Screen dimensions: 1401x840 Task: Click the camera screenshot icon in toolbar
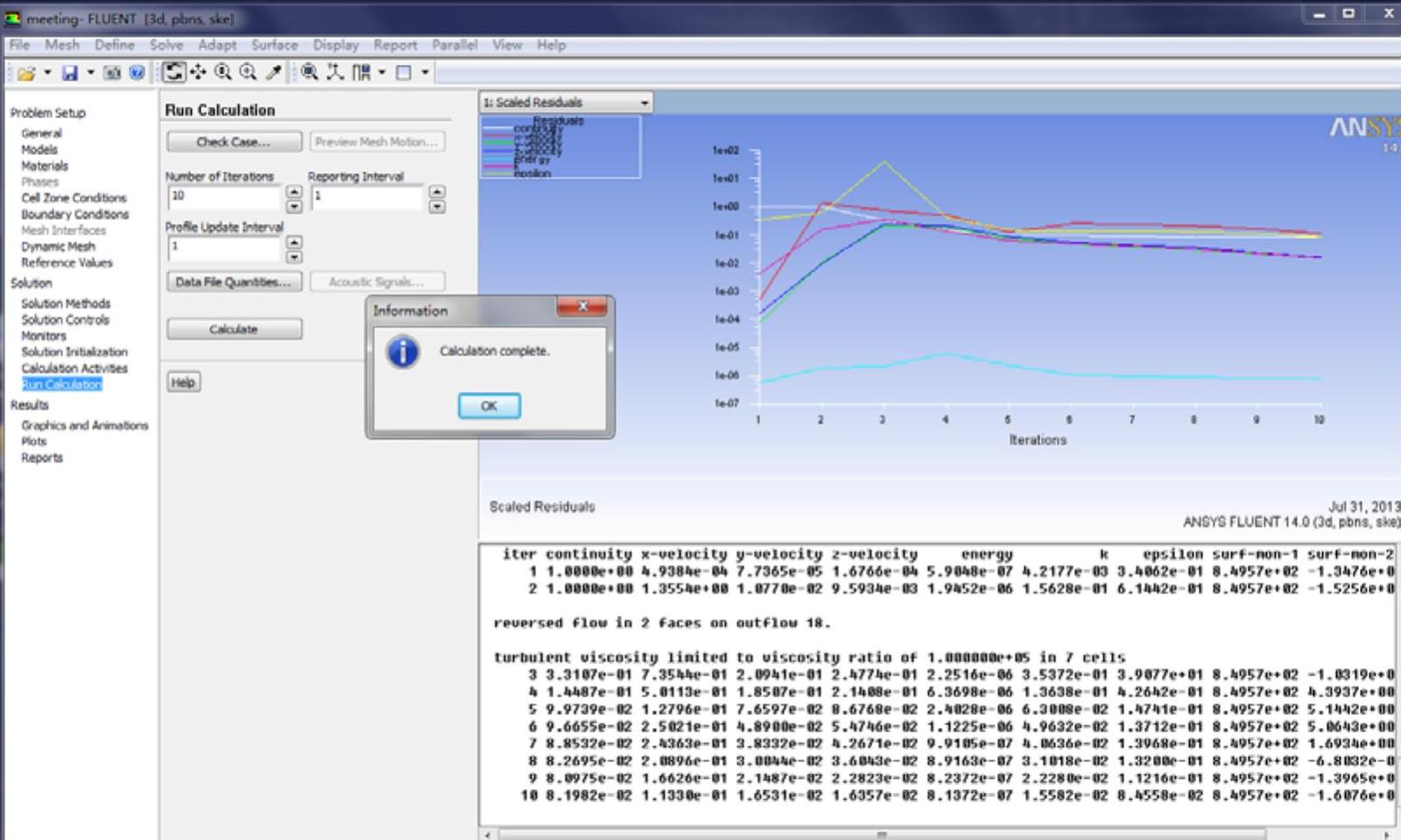point(112,73)
